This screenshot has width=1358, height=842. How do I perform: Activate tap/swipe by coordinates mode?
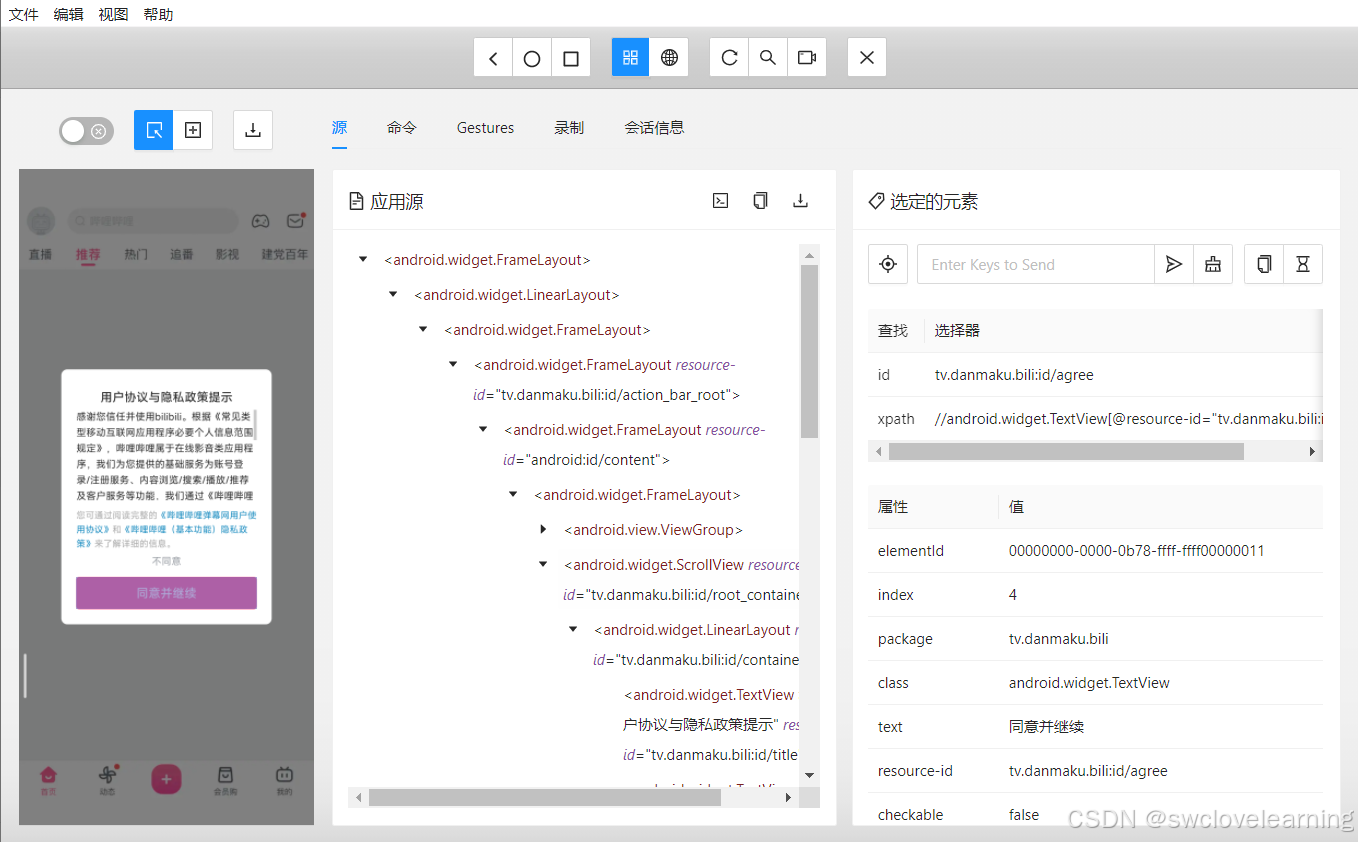(x=193, y=130)
